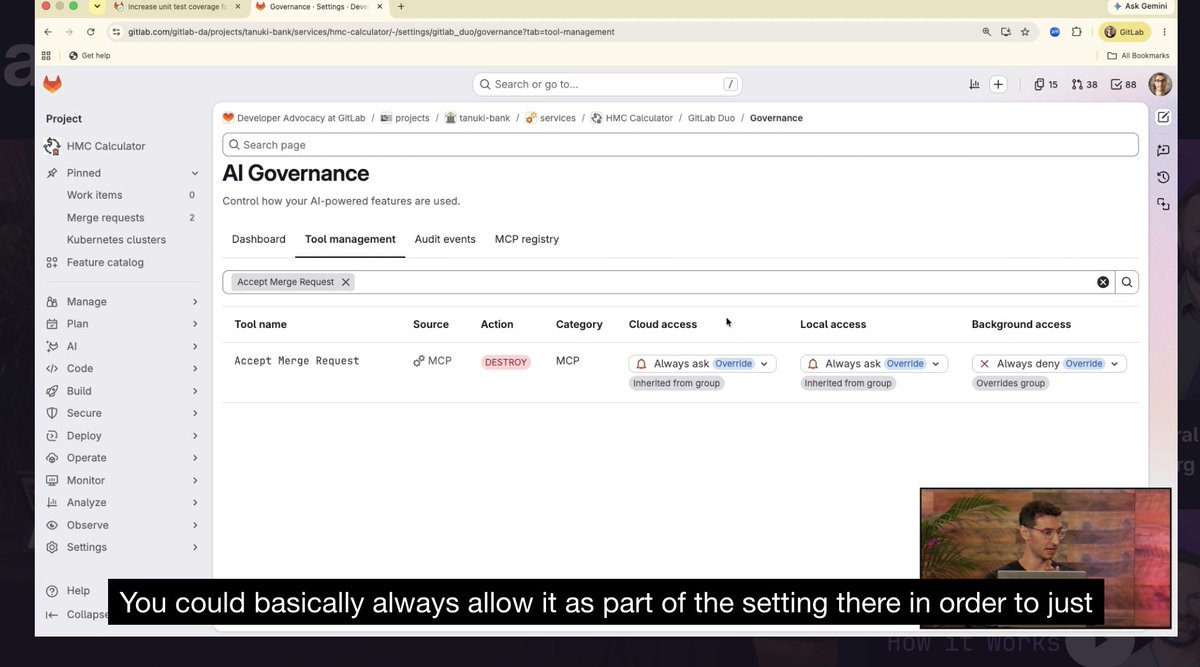Open the apps grid in bookmarks bar
Screen dimensions: 1200x667
46,55
